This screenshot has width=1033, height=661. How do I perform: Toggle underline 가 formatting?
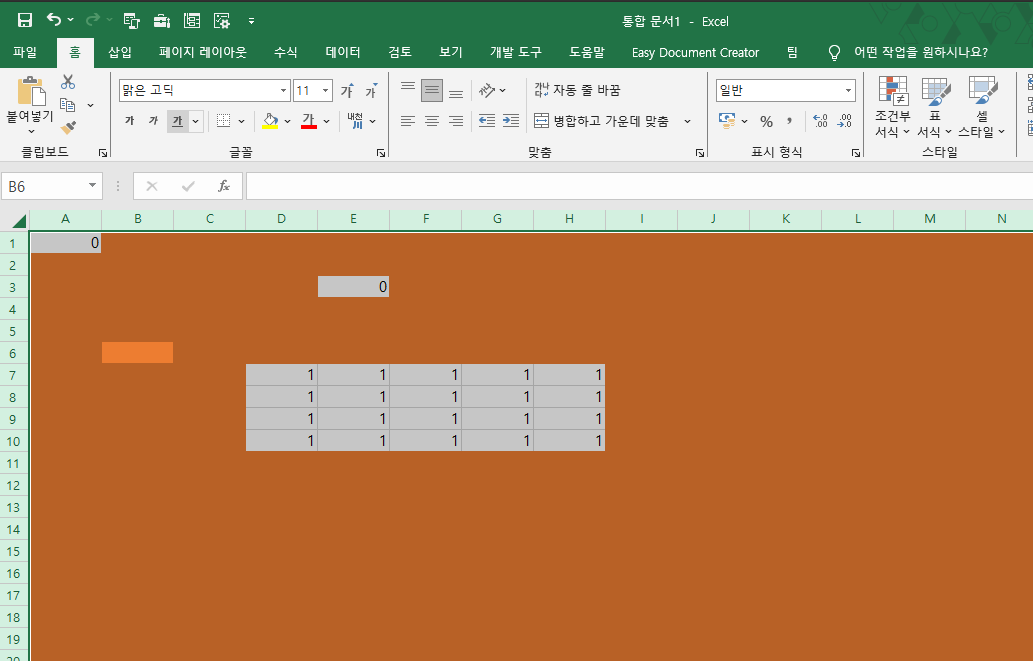point(177,121)
